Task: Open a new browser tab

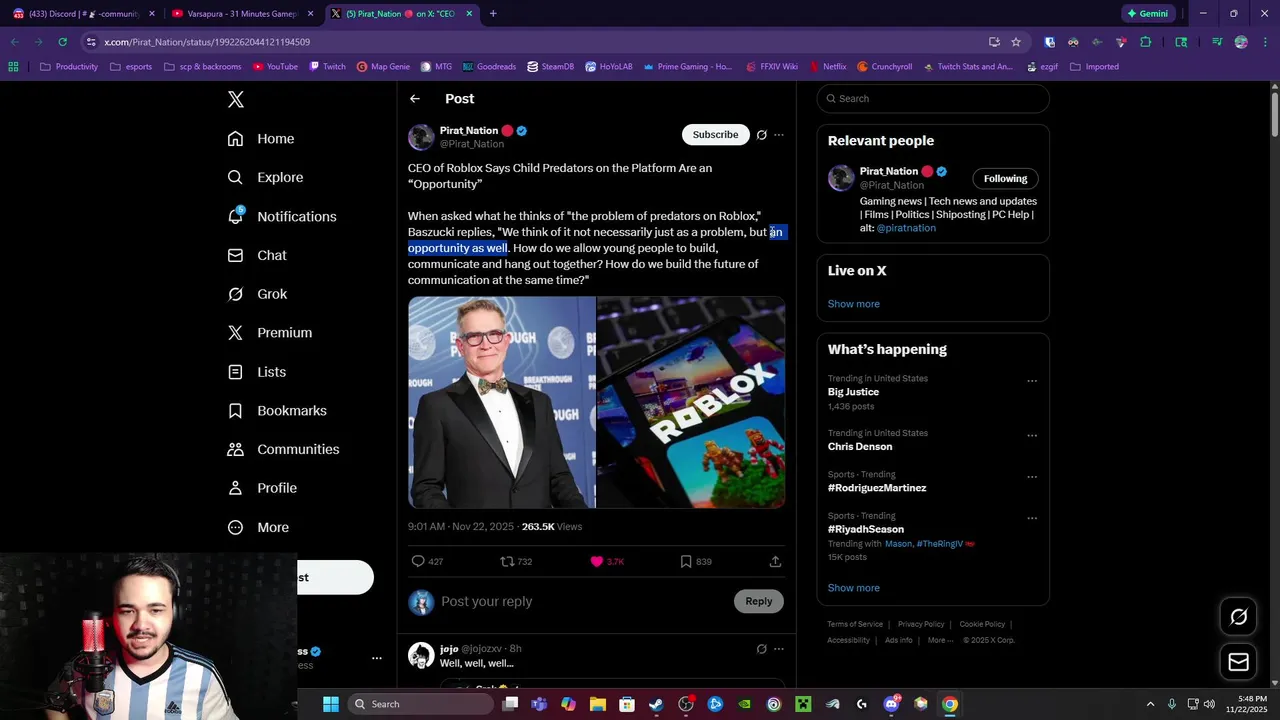Action: click(493, 14)
